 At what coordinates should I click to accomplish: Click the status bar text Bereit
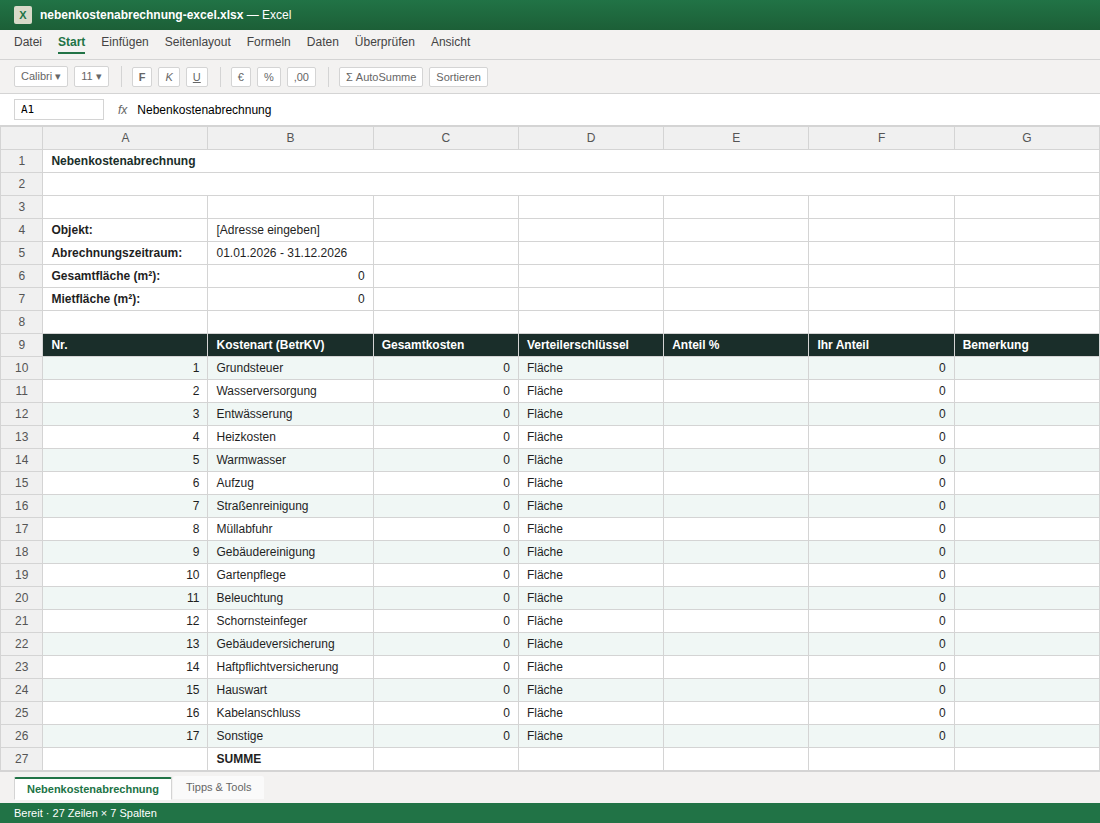pos(28,813)
